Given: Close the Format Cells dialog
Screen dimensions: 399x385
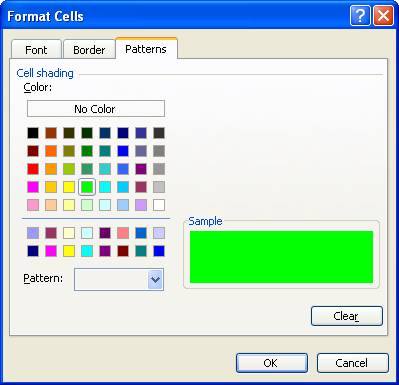Looking at the screenshot, I should [x=383, y=15].
